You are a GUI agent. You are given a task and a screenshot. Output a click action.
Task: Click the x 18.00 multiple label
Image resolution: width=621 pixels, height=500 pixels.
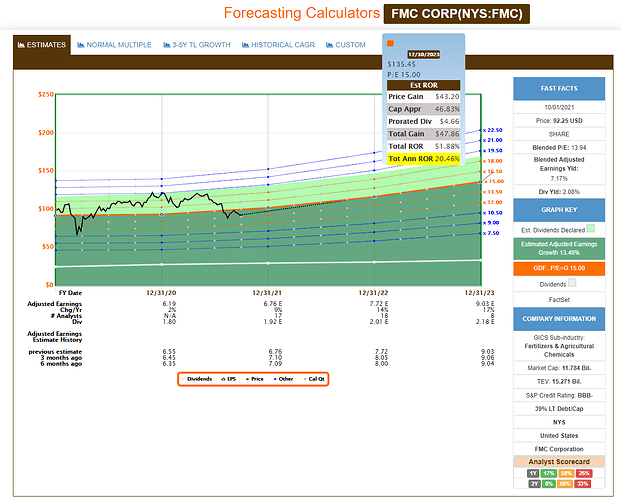(492, 161)
